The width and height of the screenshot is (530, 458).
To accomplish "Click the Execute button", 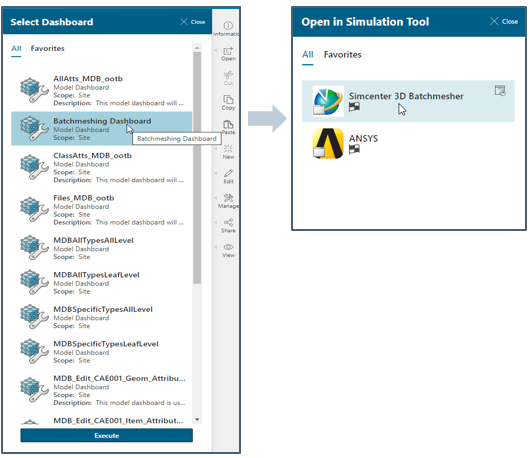I will click(106, 435).
